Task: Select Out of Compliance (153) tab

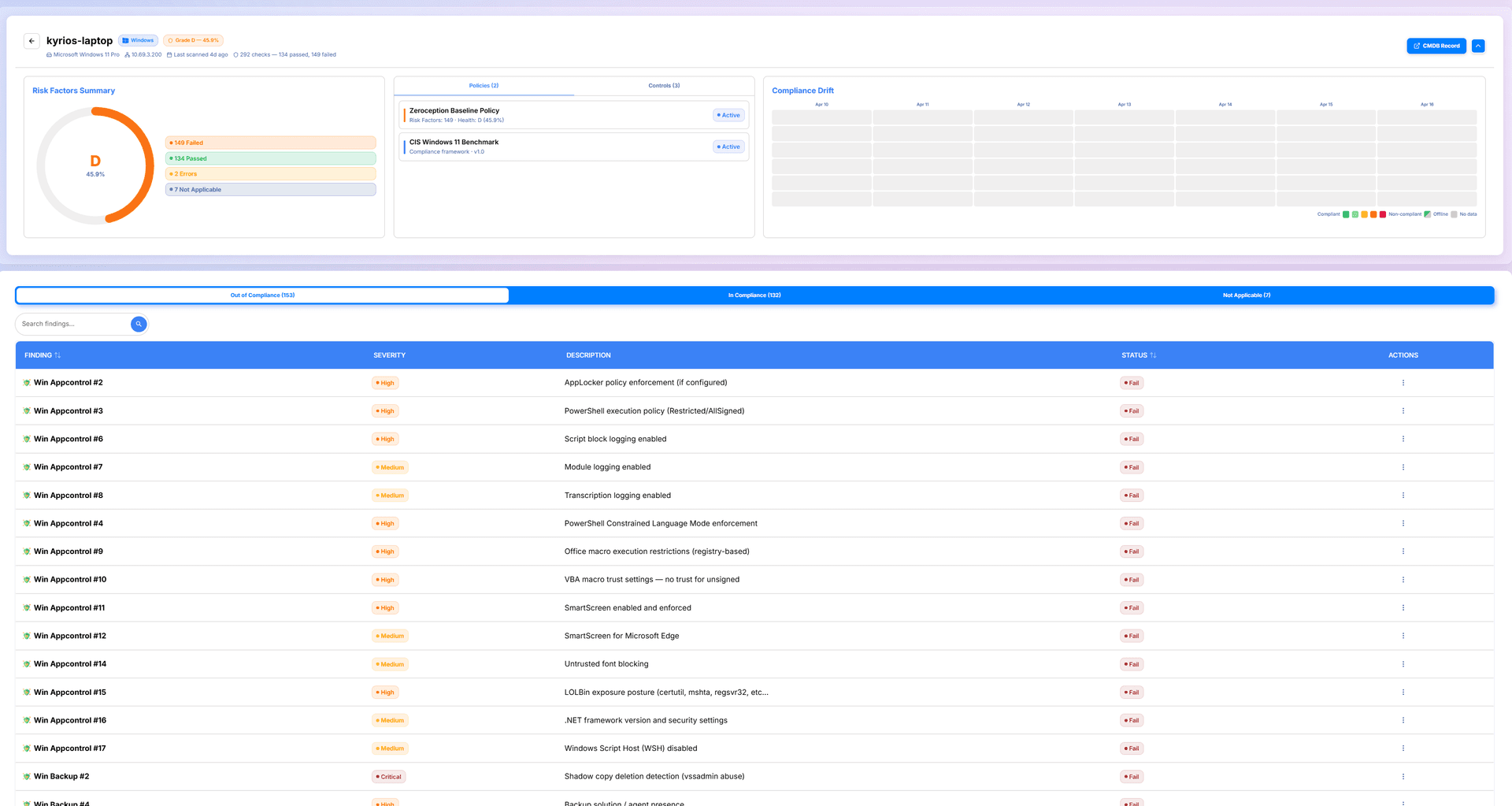Action: [x=262, y=295]
